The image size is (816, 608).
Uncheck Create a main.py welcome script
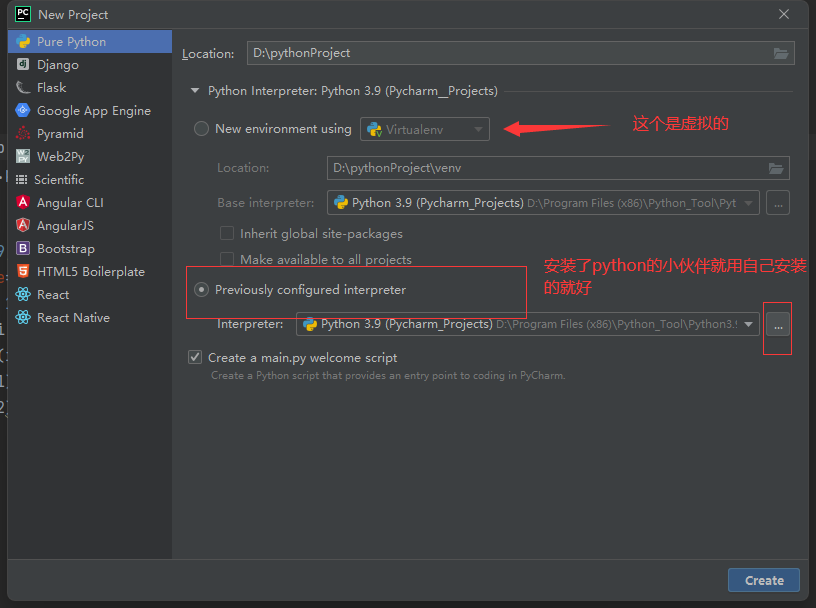(195, 357)
